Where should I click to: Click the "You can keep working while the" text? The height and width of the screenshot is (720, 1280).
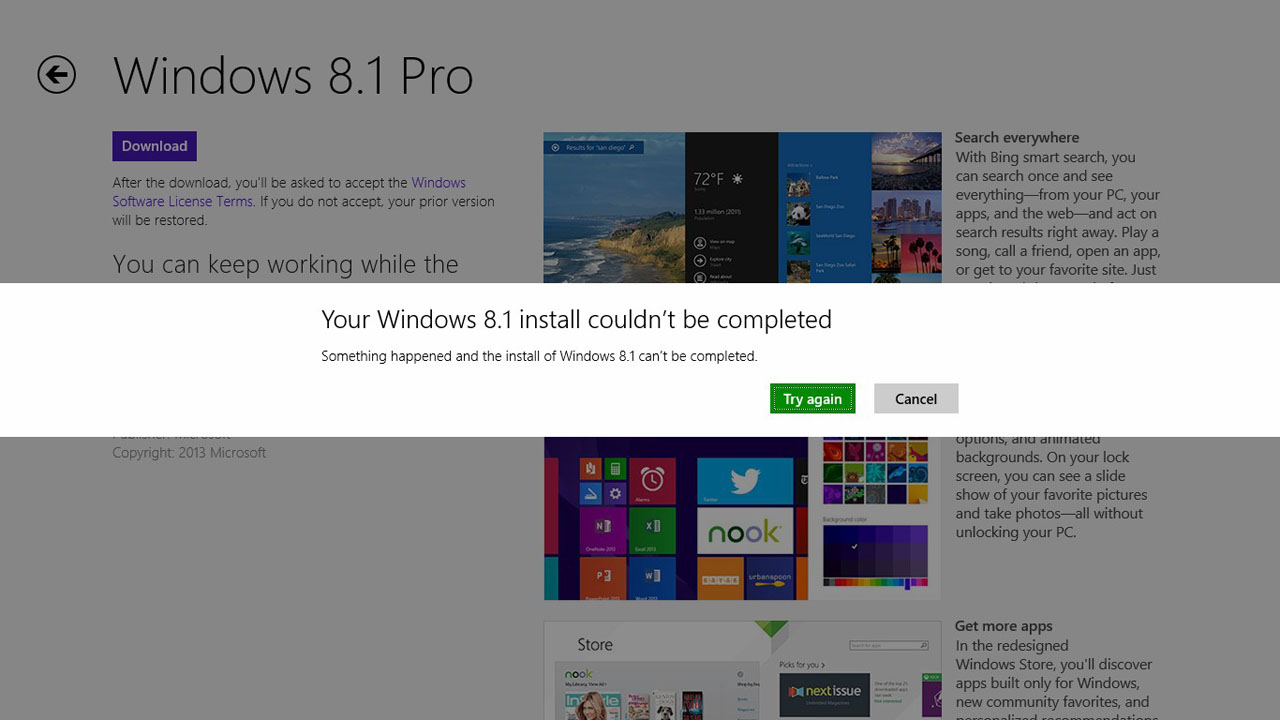click(x=285, y=265)
